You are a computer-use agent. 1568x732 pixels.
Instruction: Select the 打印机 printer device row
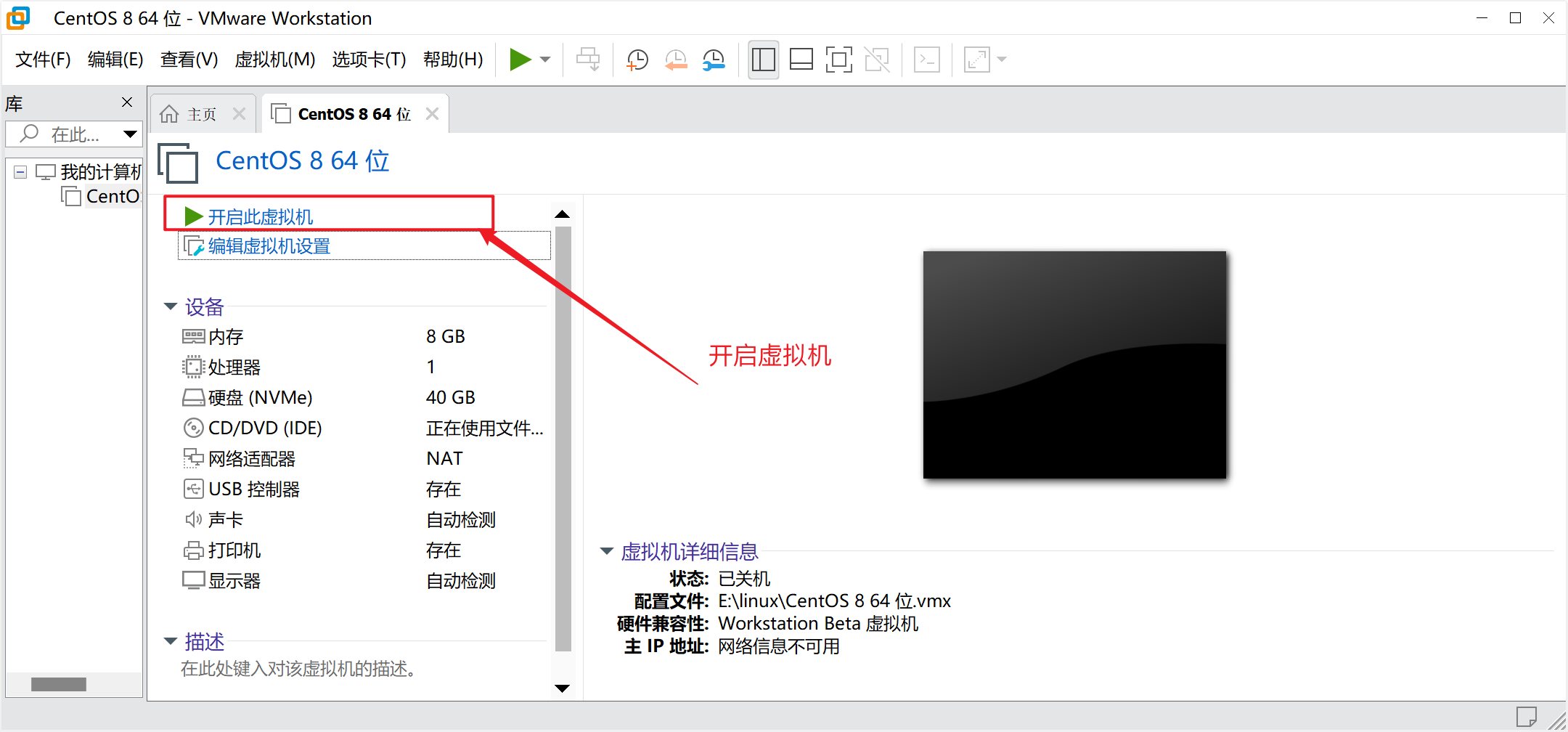[x=363, y=550]
